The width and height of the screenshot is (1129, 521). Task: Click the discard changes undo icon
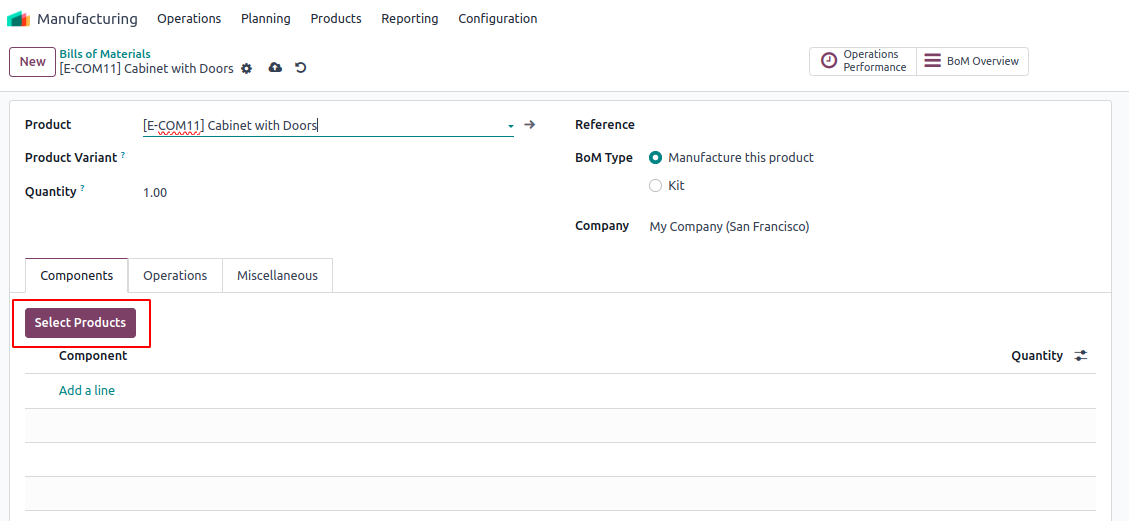(x=300, y=68)
